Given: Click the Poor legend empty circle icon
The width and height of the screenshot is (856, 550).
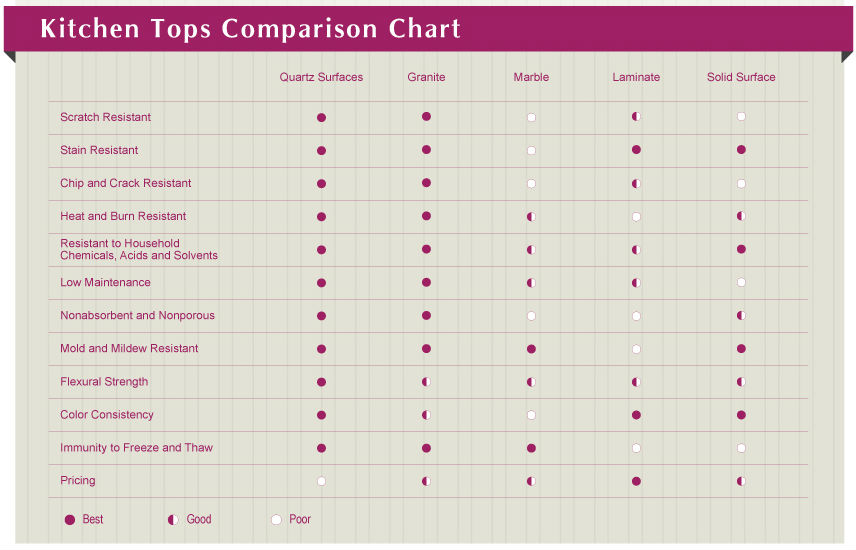Looking at the screenshot, I should 276,519.
